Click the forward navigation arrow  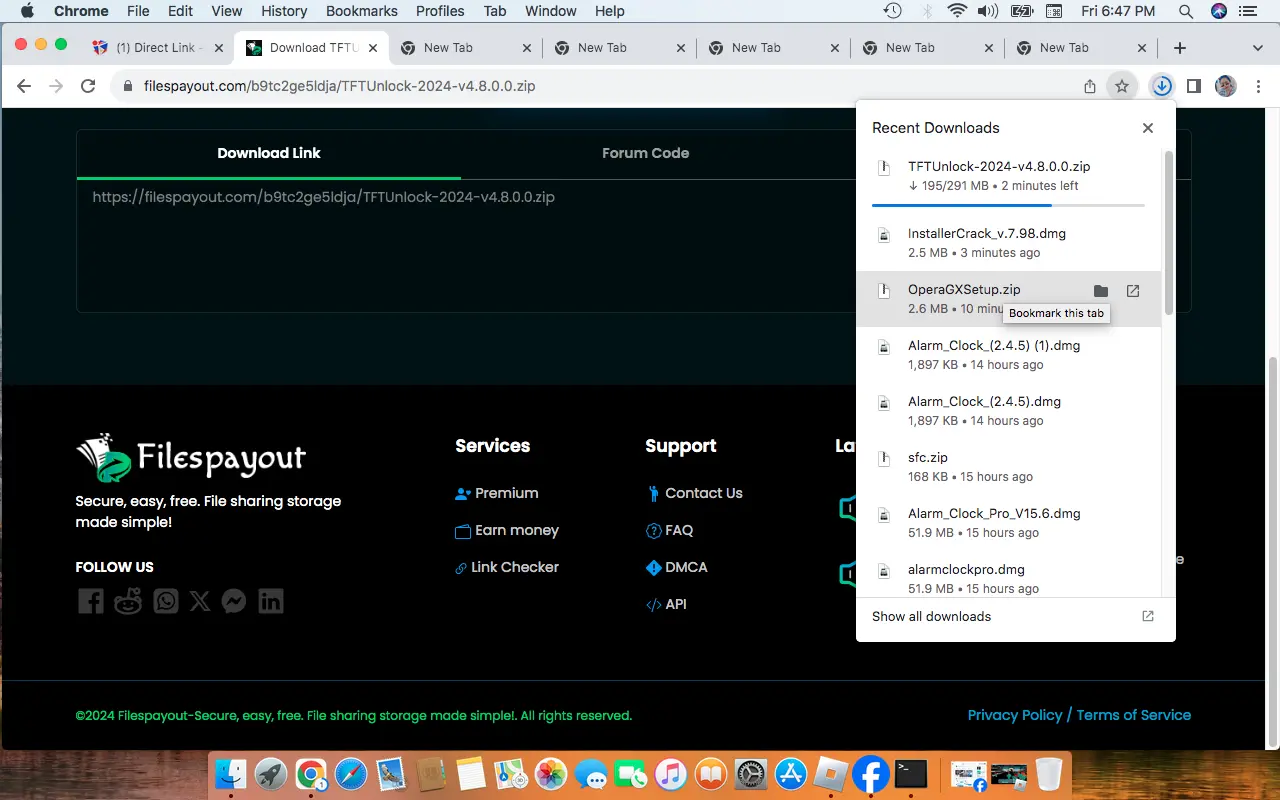pos(56,86)
